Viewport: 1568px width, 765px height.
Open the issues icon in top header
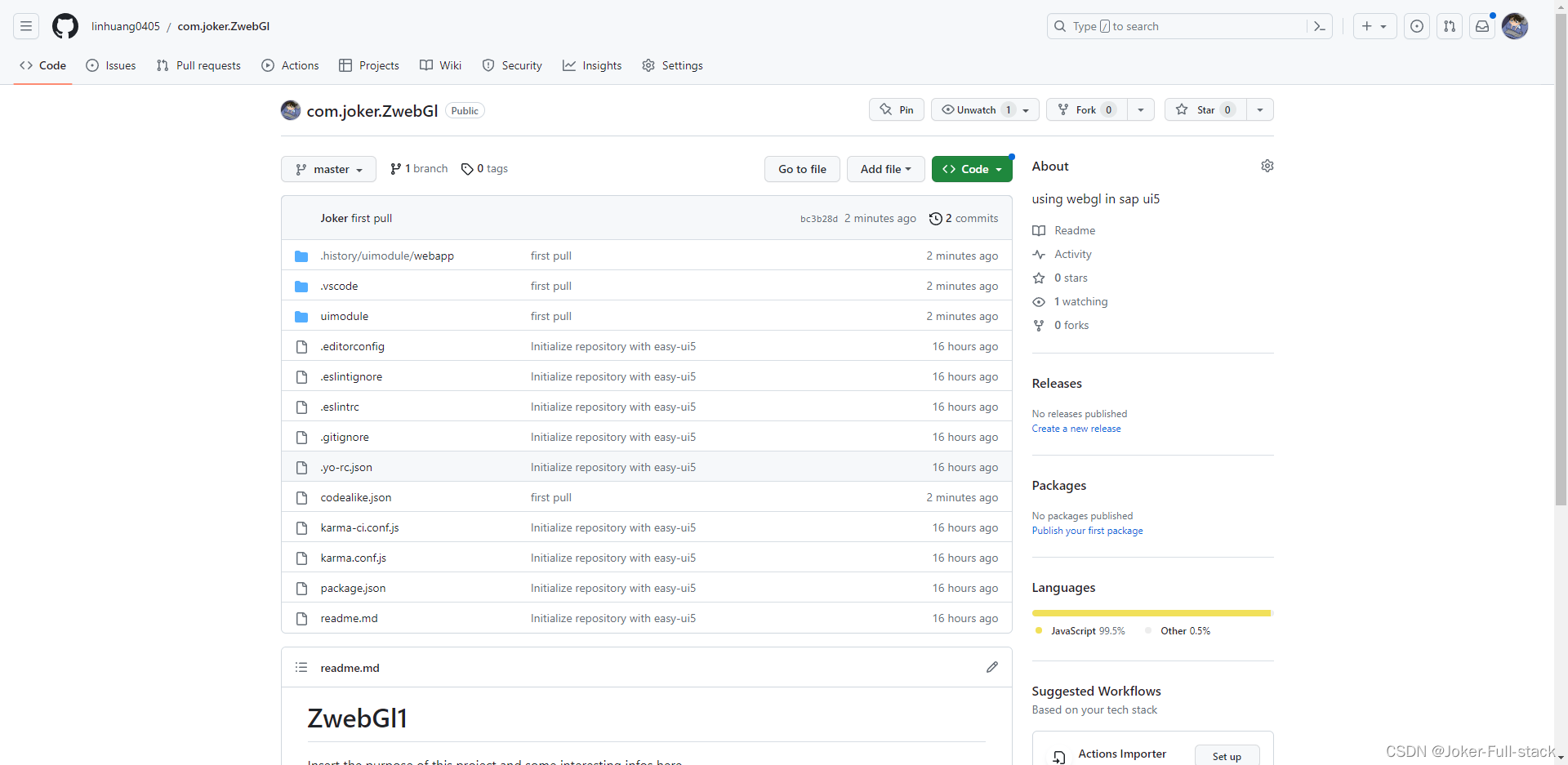(1417, 26)
